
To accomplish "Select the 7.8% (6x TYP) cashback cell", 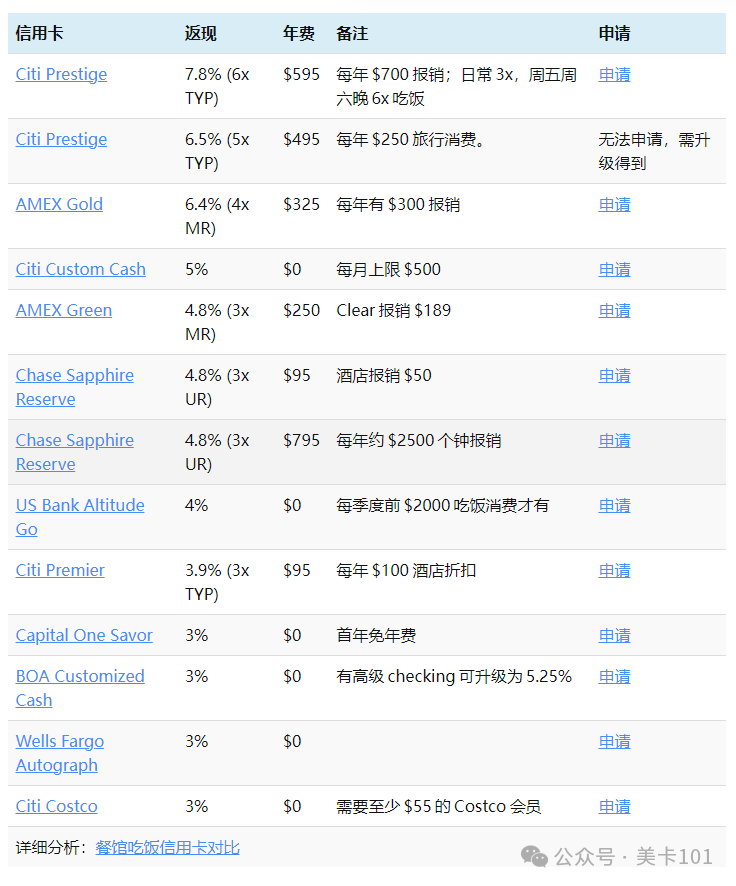I will click(x=217, y=86).
